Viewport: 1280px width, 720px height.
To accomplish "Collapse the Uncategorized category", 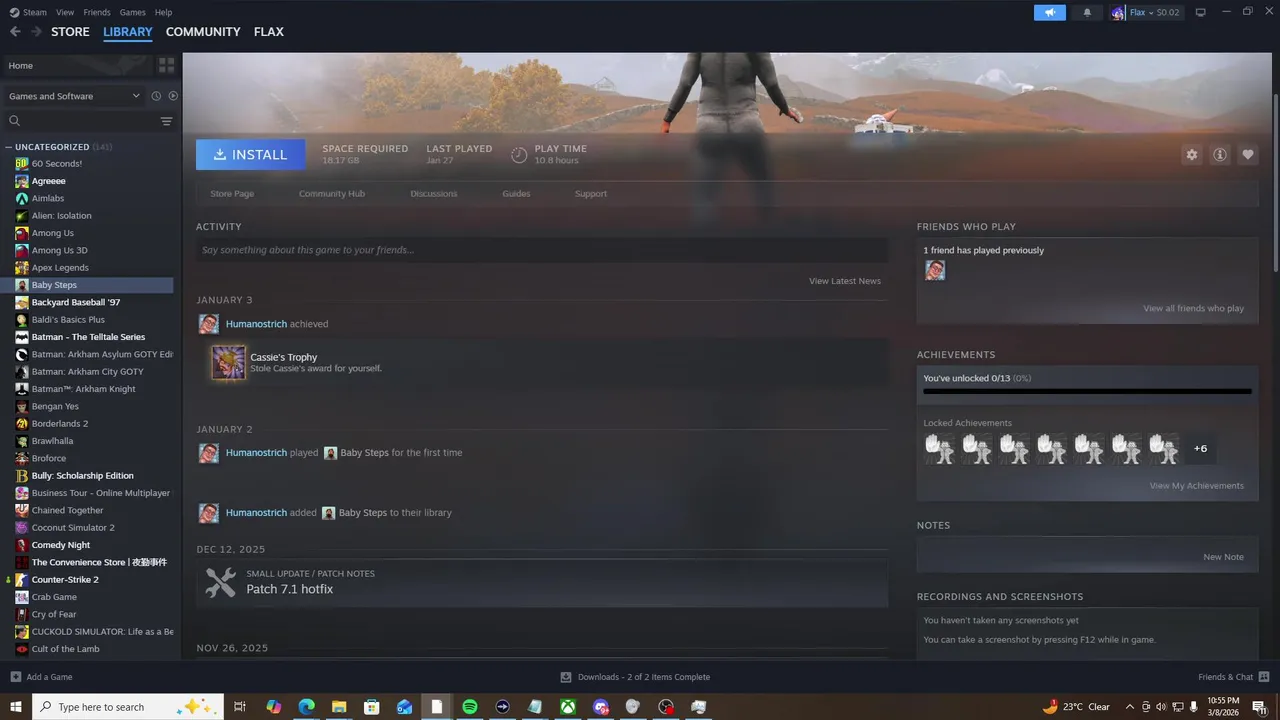I will [9, 147].
